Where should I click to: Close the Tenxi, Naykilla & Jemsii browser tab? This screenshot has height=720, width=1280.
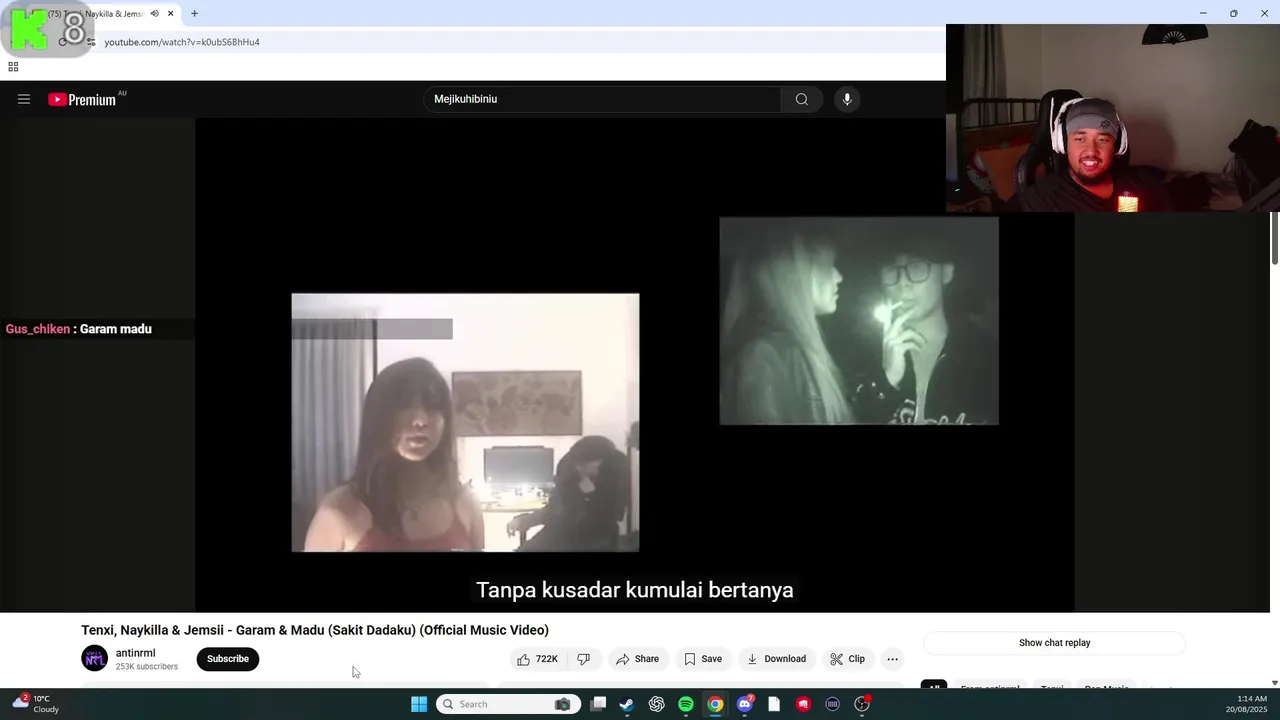(x=170, y=14)
